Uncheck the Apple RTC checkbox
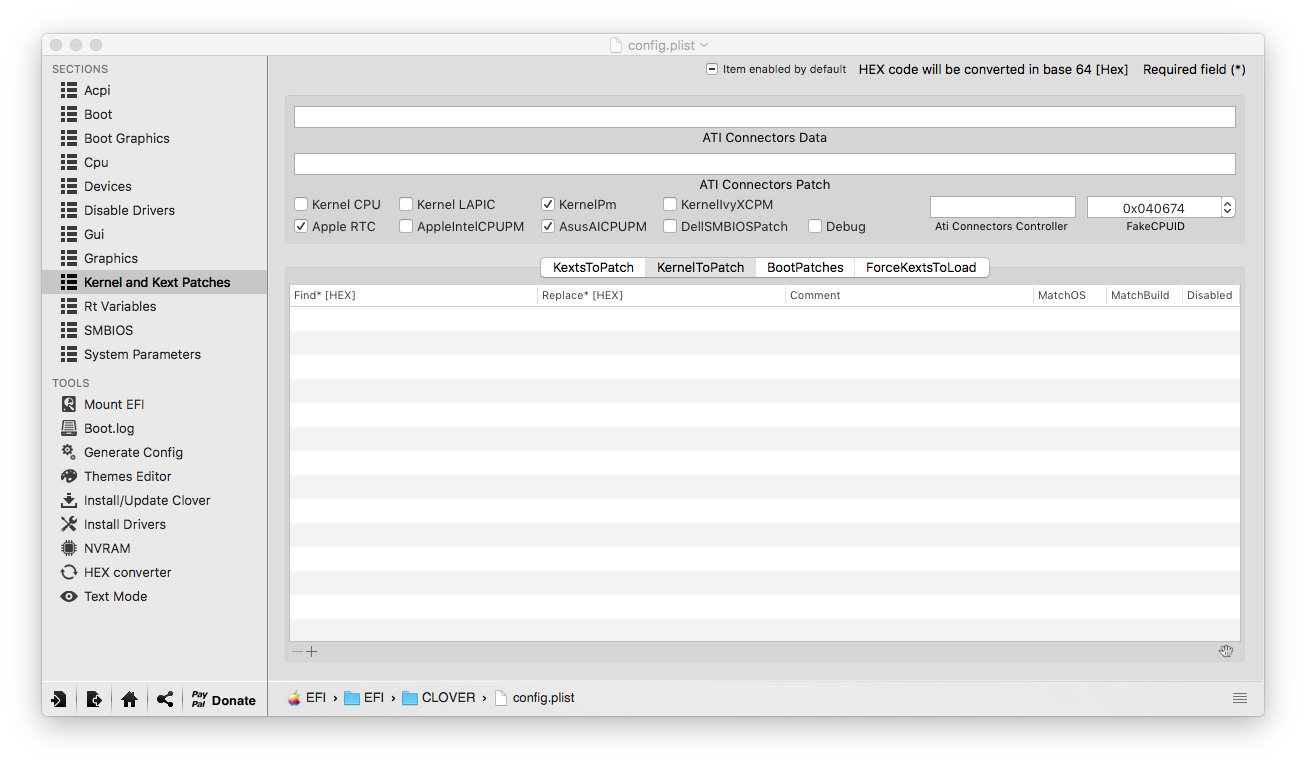The height and width of the screenshot is (766, 1306). click(x=301, y=226)
